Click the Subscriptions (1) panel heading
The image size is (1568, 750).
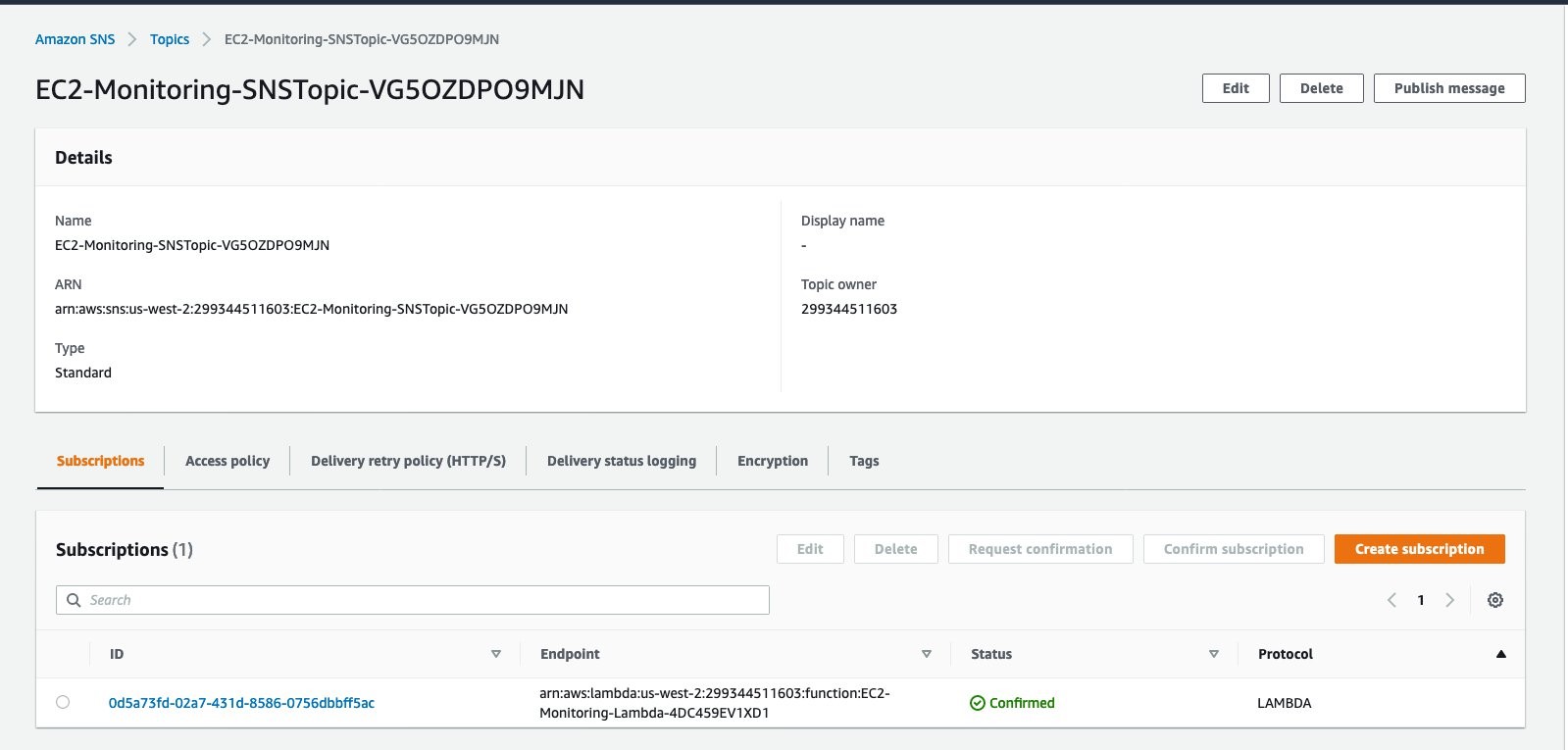[125, 550]
